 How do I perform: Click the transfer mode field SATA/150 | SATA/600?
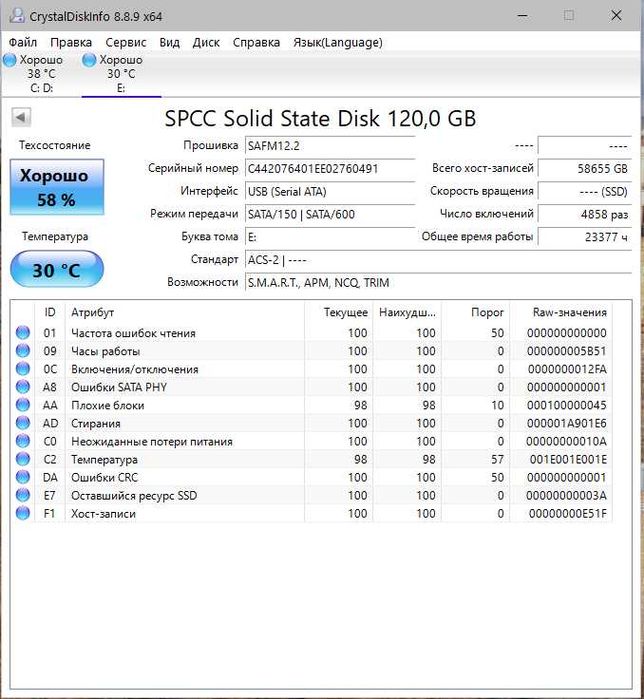[330, 214]
